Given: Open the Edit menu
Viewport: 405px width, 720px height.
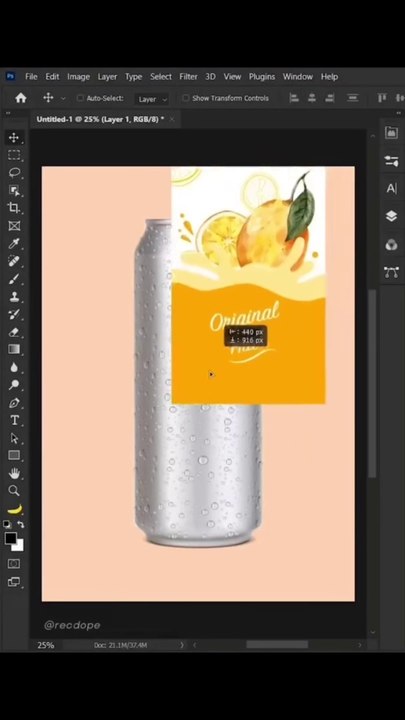Looking at the screenshot, I should (x=52, y=77).
